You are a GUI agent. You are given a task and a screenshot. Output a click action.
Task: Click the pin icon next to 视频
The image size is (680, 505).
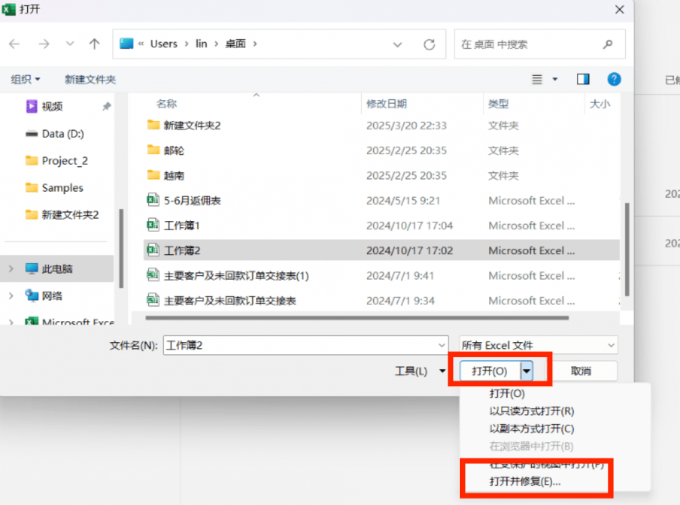click(106, 106)
